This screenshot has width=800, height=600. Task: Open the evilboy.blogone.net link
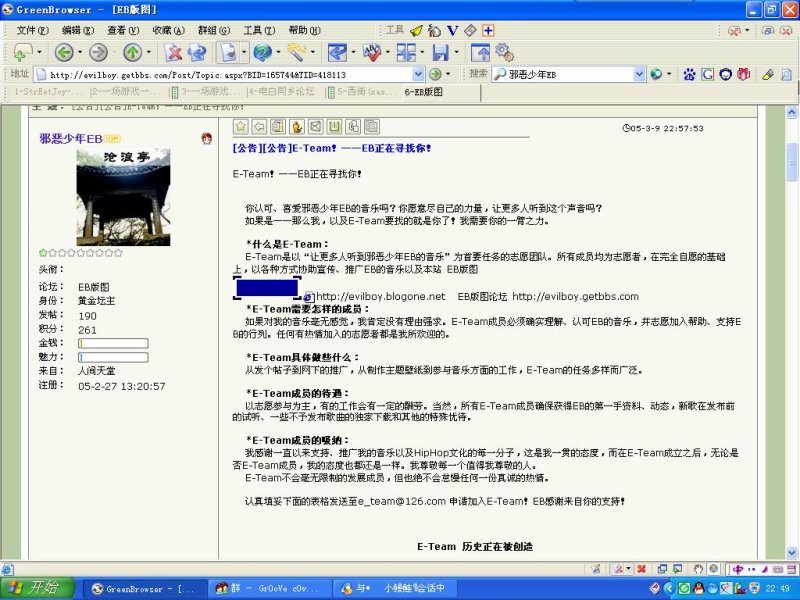pyautogui.click(x=380, y=296)
